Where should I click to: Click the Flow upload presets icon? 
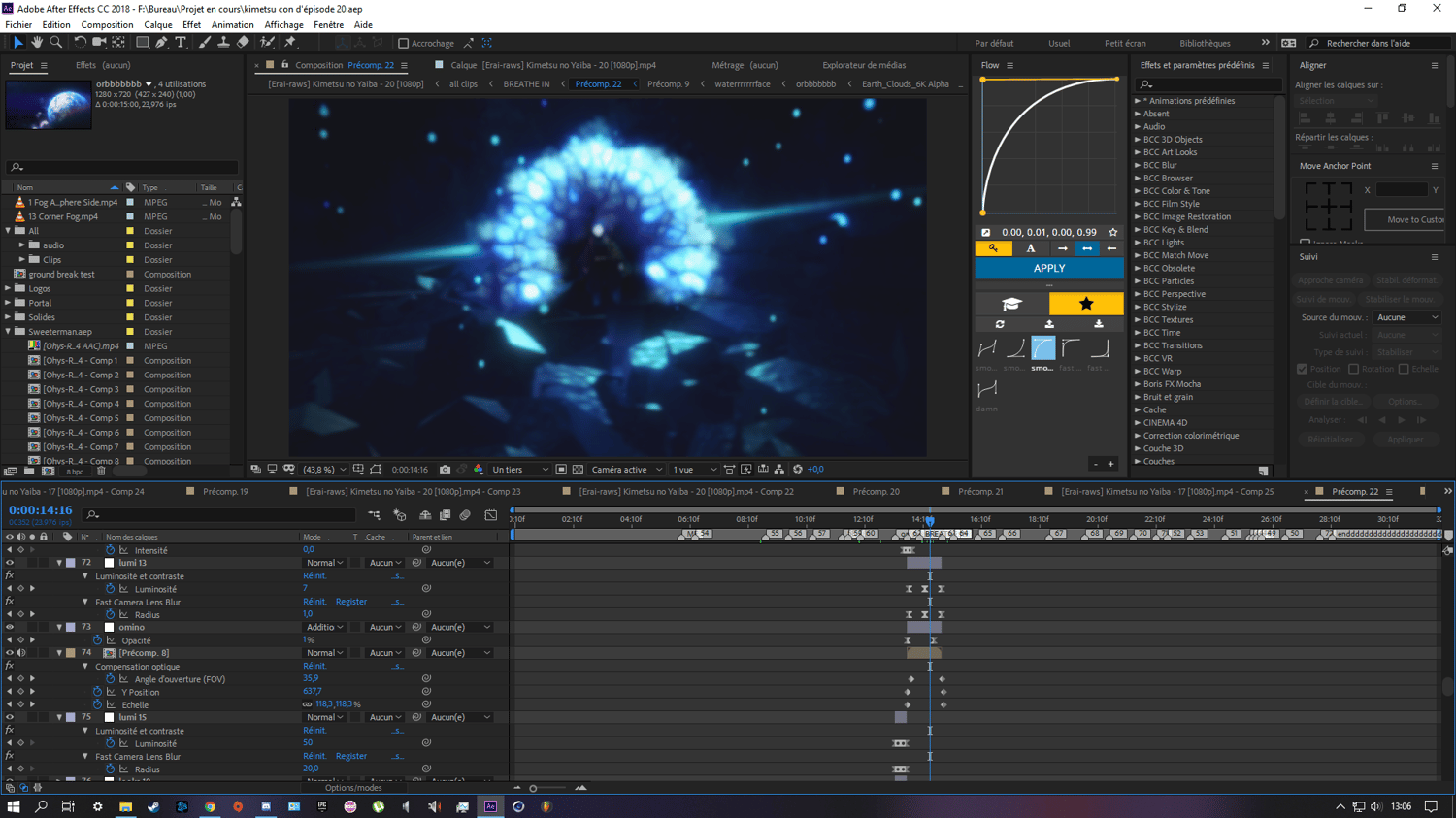[1049, 324]
